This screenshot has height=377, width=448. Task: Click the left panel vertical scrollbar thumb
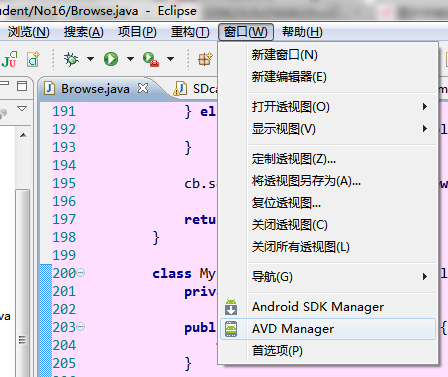22,283
